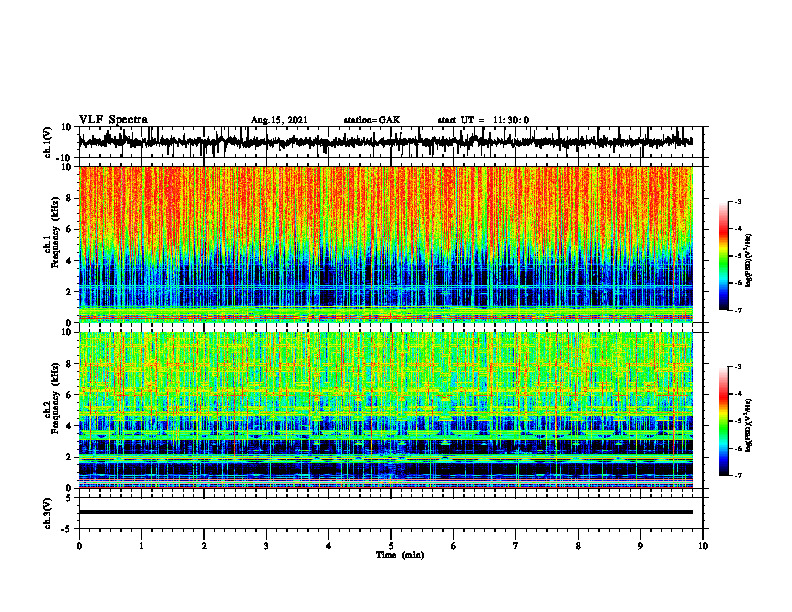Click time axis tick label '9'
Image resolution: width=792 pixels, height=612 pixels.
pyautogui.click(x=640, y=546)
